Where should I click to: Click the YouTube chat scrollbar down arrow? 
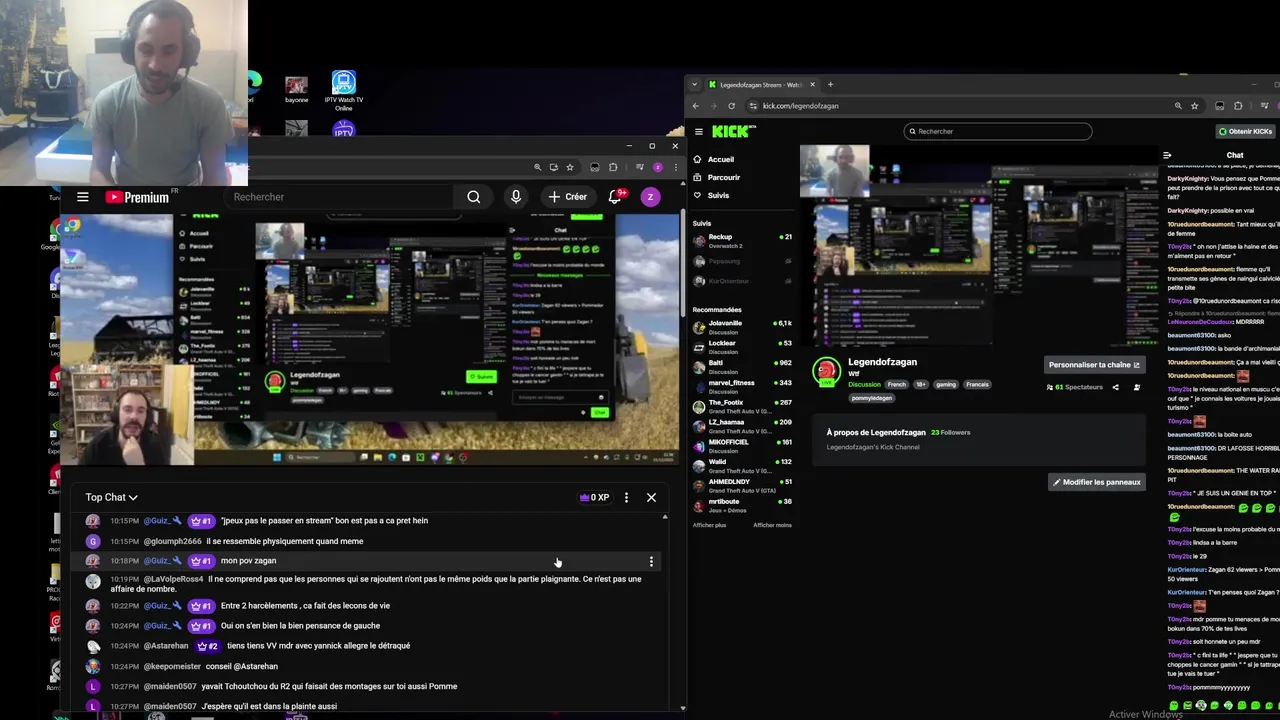[683, 708]
